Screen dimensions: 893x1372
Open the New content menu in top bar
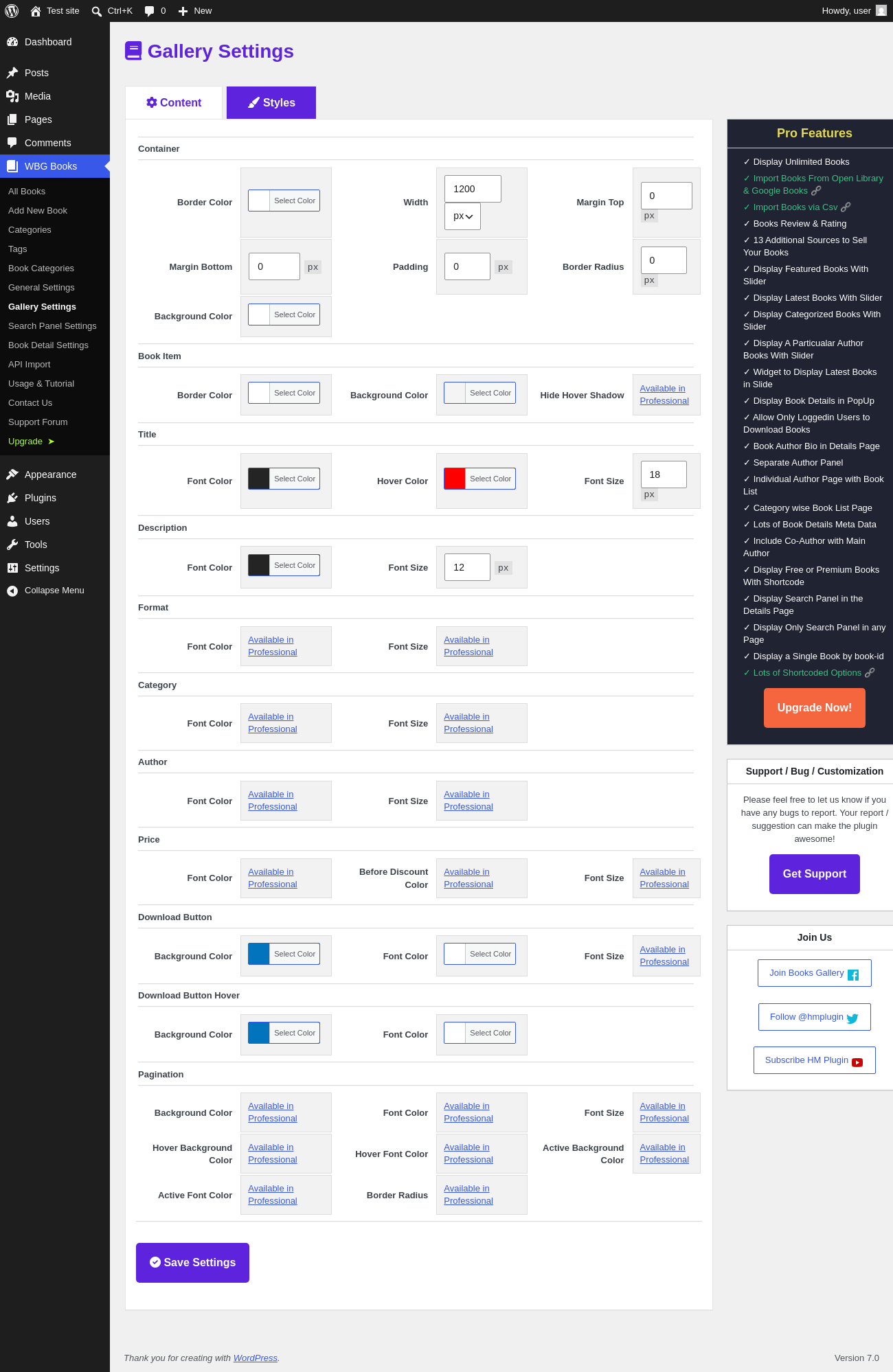tap(195, 11)
